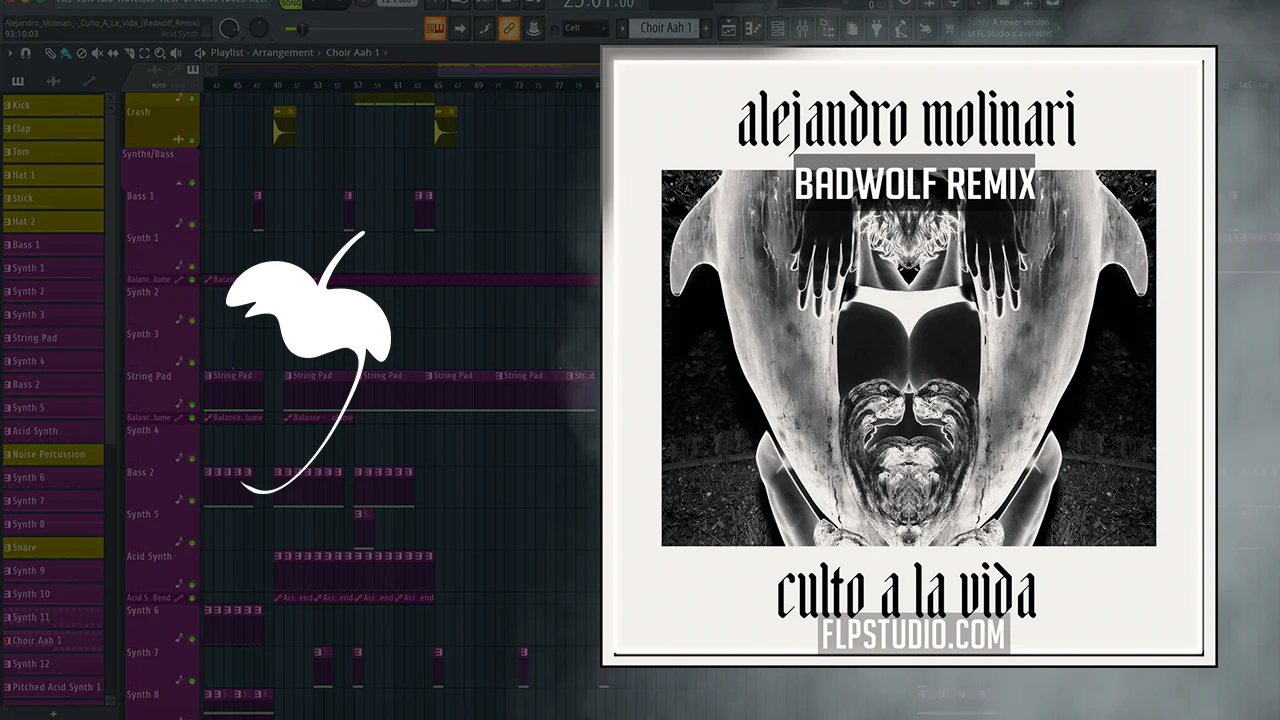Click bar 65 on the playlist timeline ruler
The image size is (1280, 720).
point(438,85)
